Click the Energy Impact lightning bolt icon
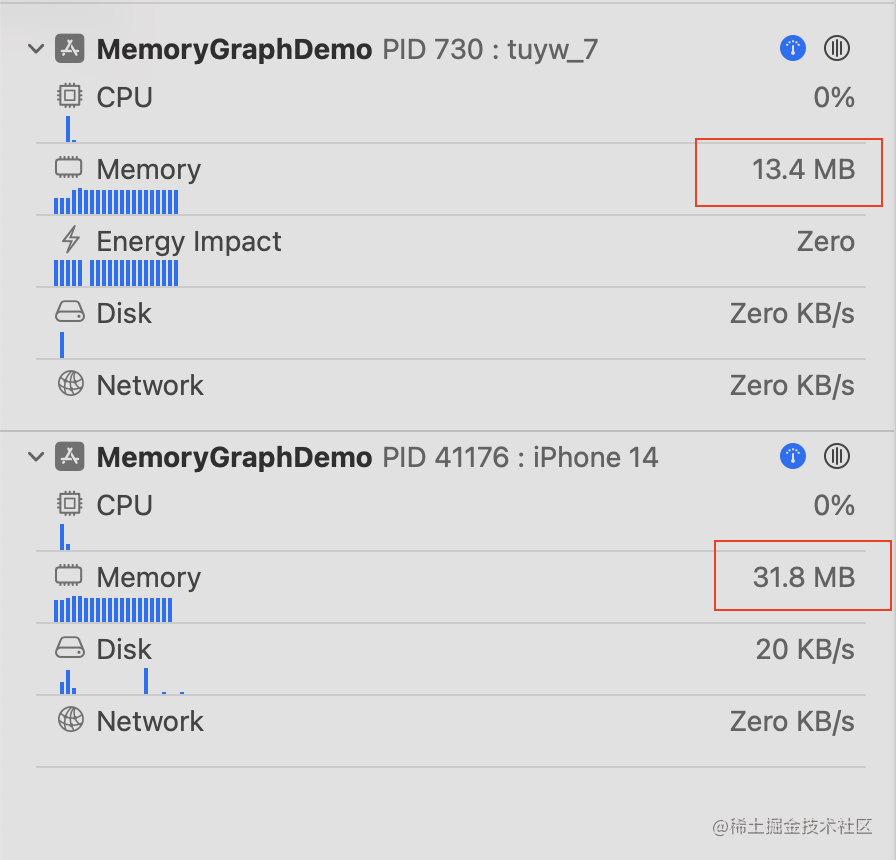 click(70, 240)
